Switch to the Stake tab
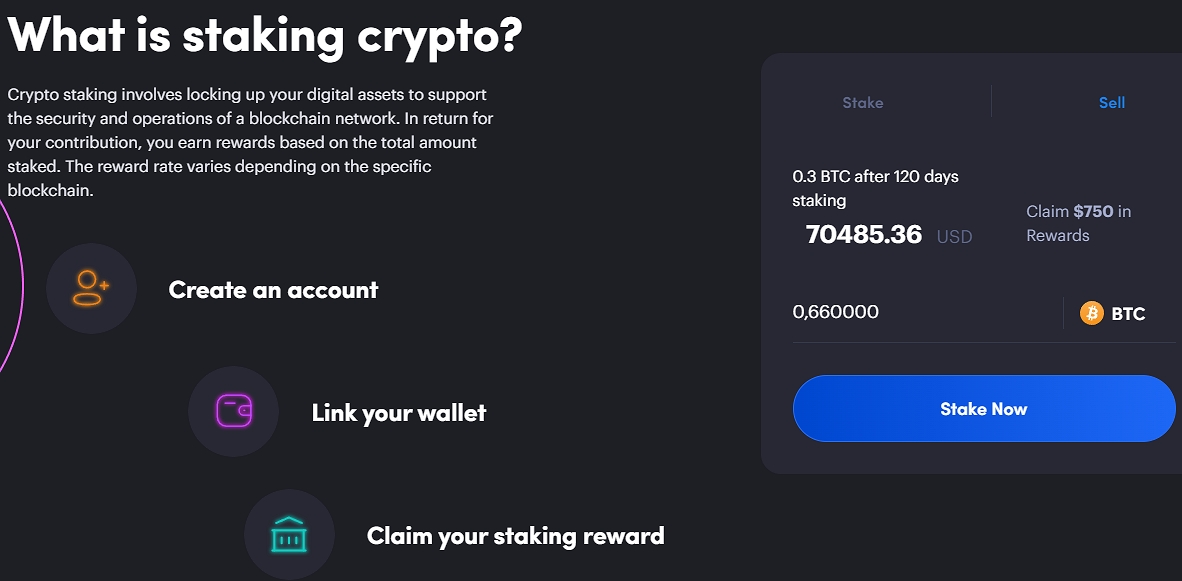The height and width of the screenshot is (581, 1182). (x=863, y=102)
